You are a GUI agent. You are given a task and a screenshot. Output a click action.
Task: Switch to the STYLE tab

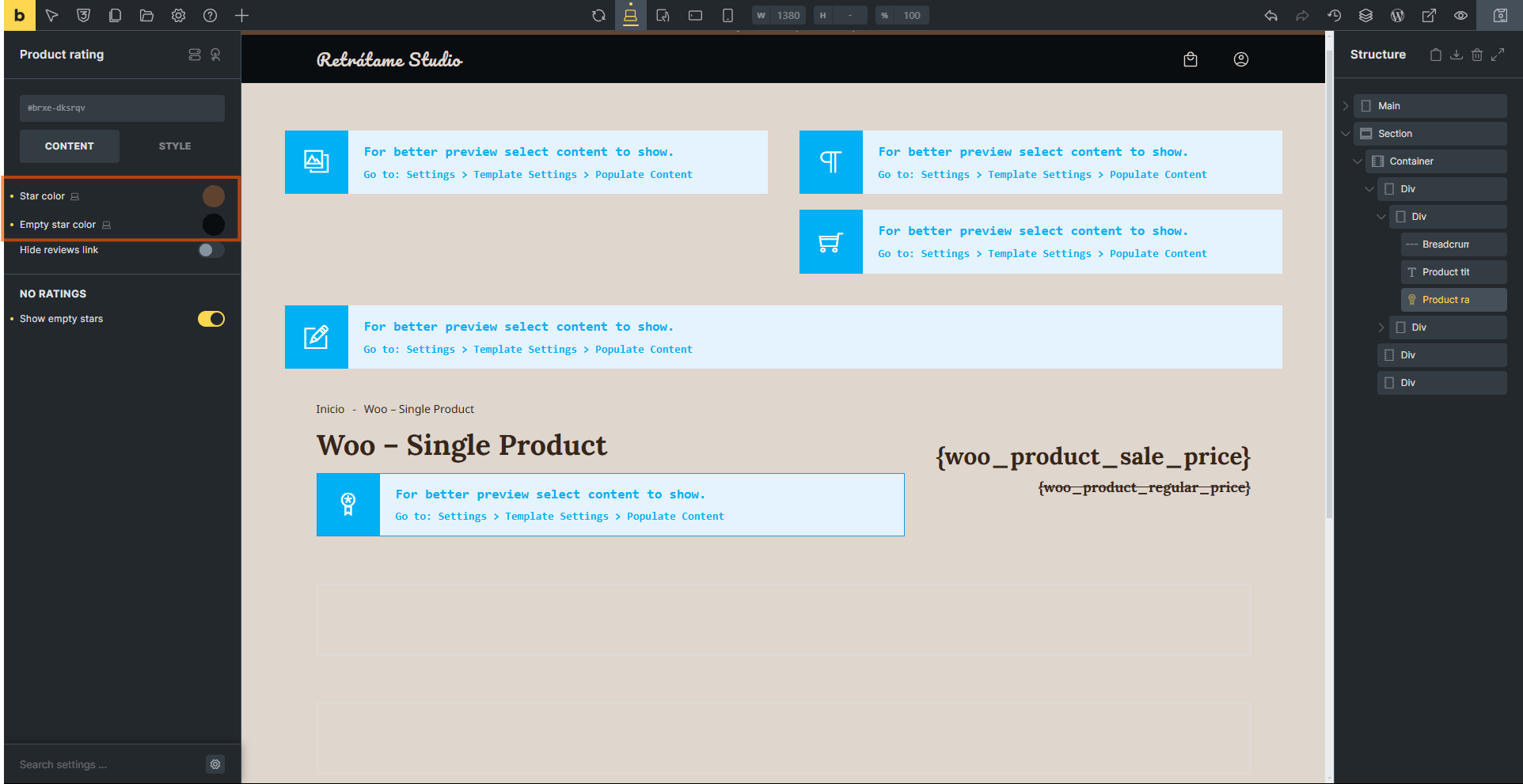[x=174, y=146]
